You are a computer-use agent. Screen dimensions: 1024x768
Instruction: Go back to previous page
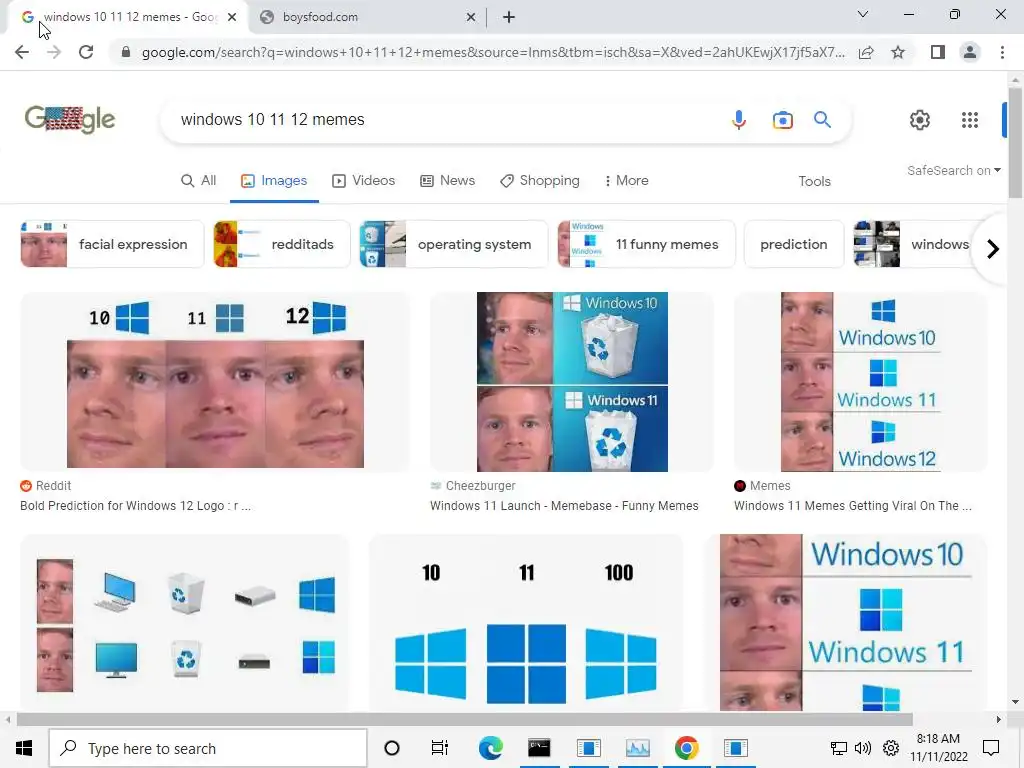[x=22, y=52]
